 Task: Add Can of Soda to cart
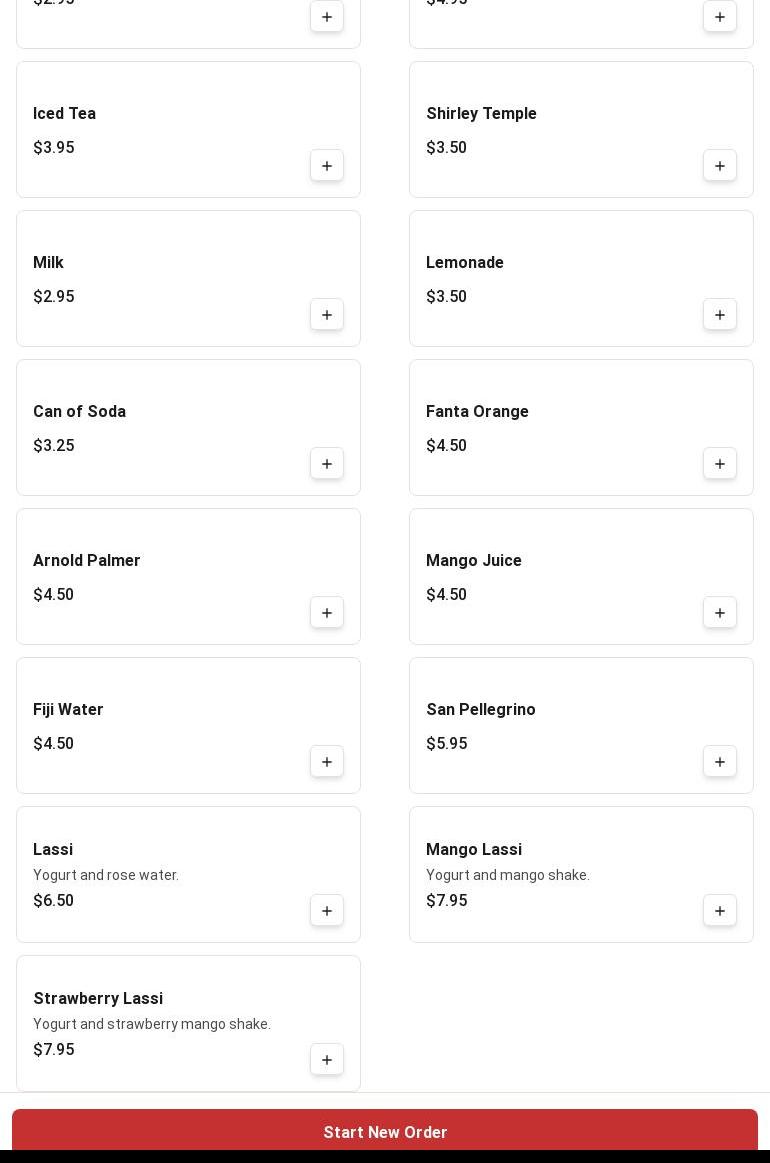pos(327,464)
